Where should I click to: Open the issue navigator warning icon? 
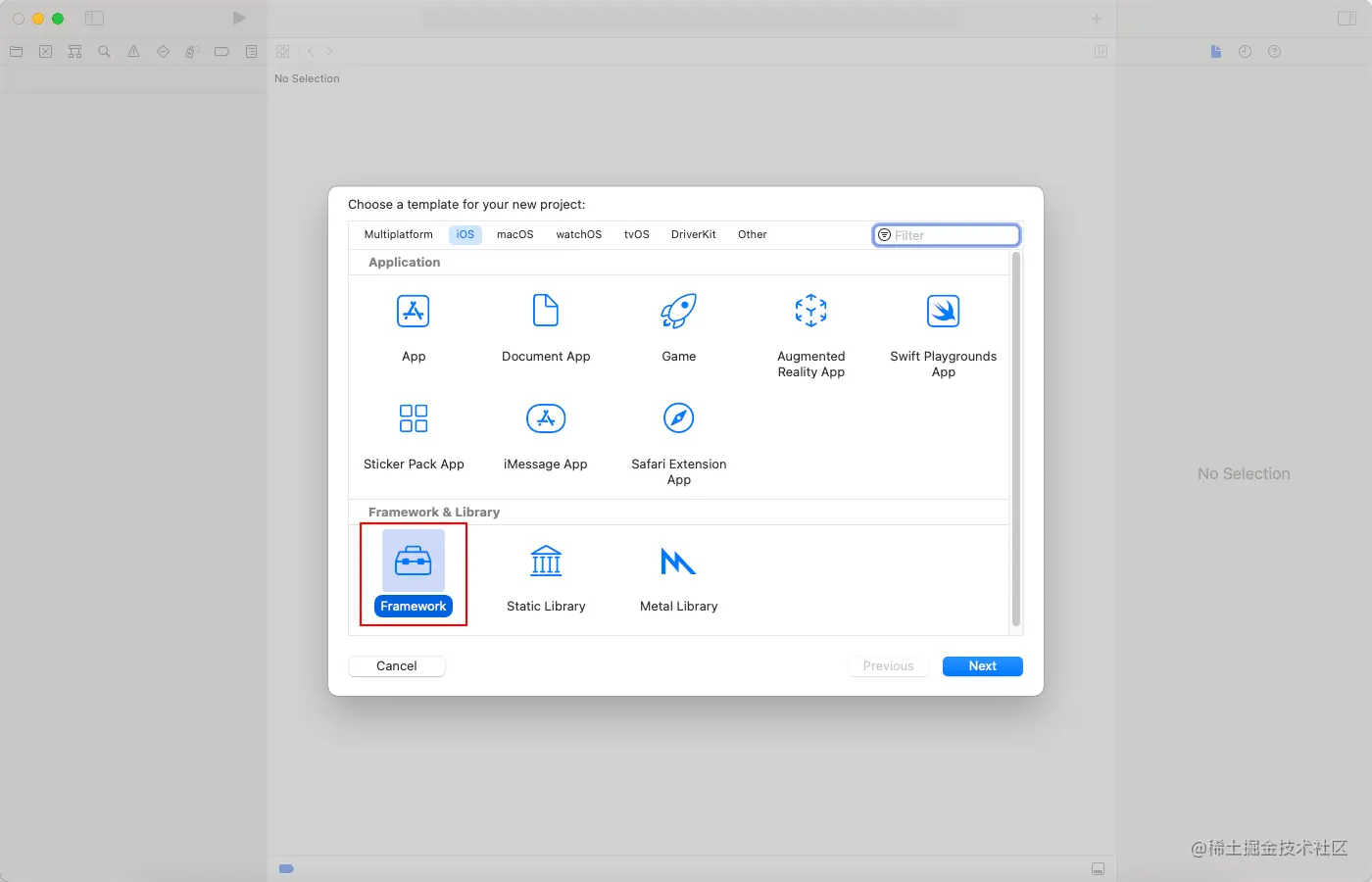tap(134, 52)
